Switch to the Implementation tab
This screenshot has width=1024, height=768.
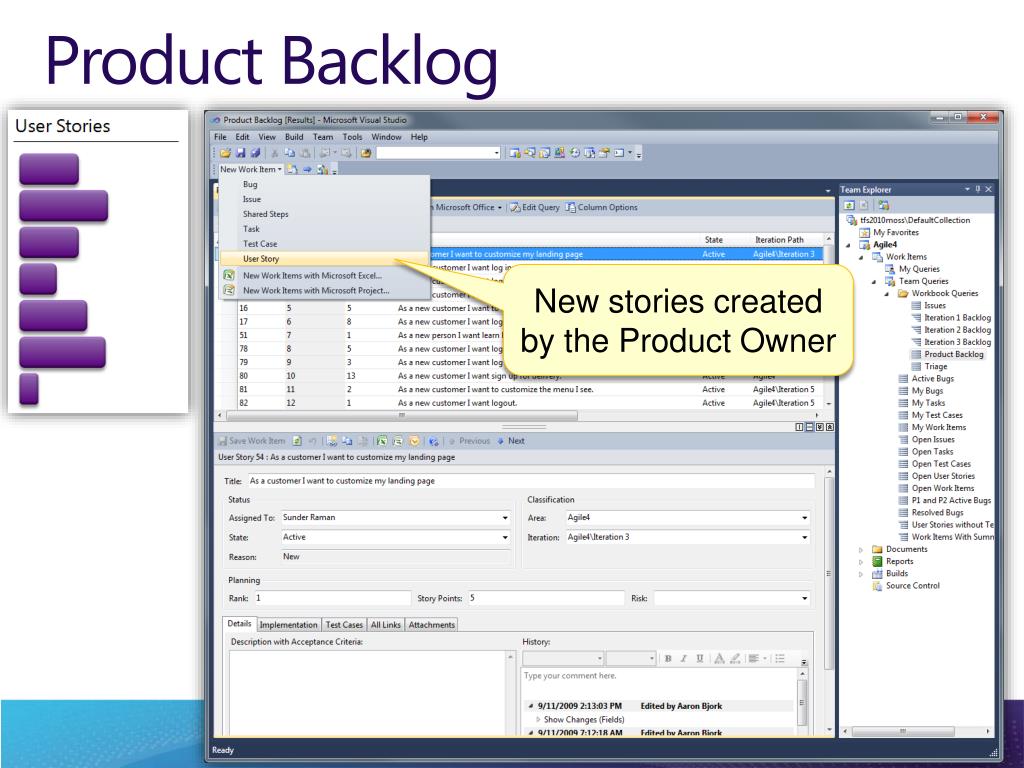pyautogui.click(x=288, y=625)
